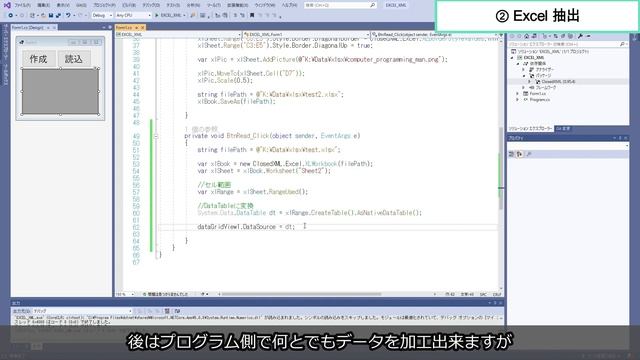Open the BtnRead_Click member navigation dropdown
640x360 pixels.
point(435,35)
